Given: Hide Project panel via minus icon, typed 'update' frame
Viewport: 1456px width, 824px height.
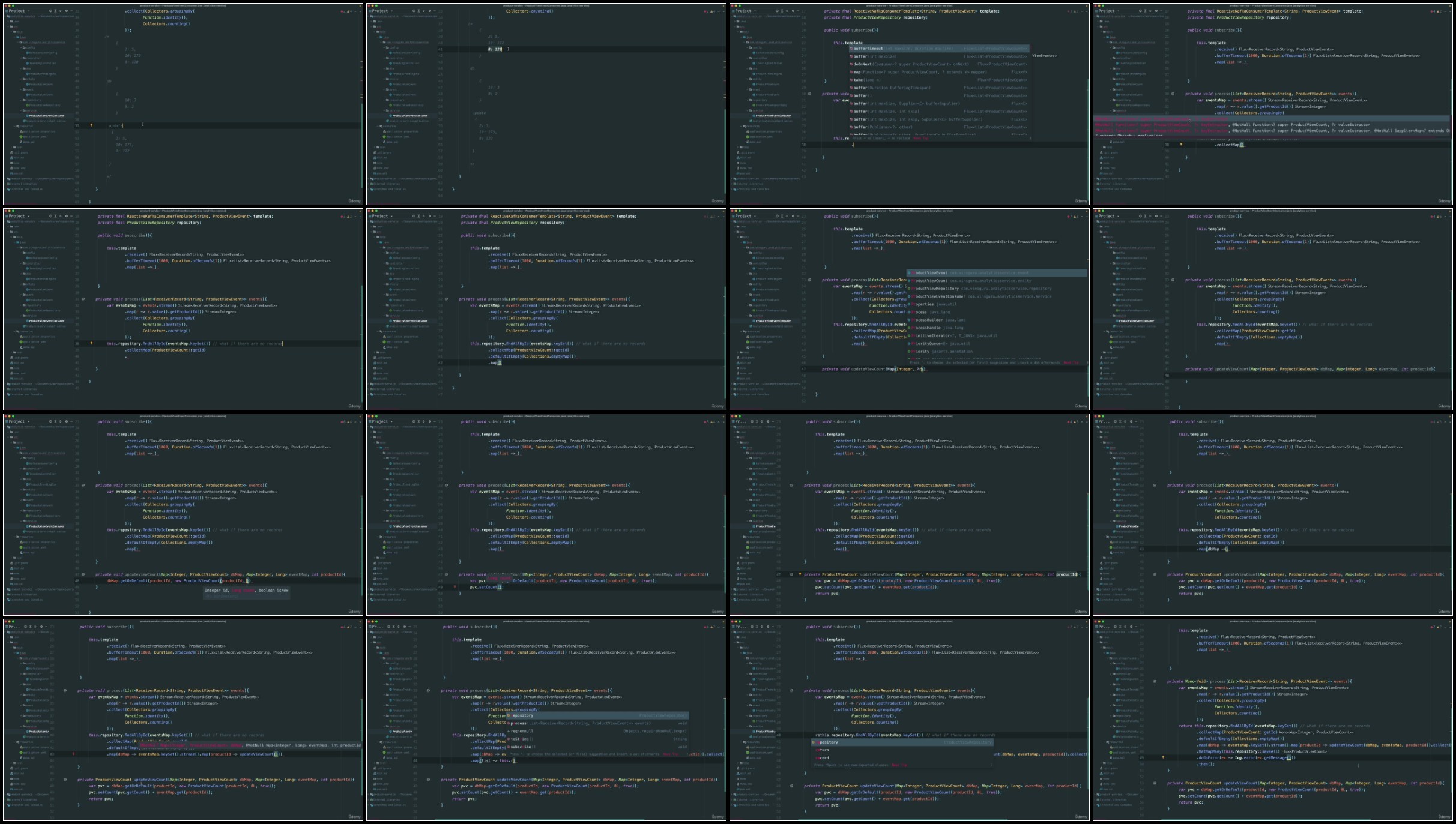Looking at the screenshot, I should point(72,11).
